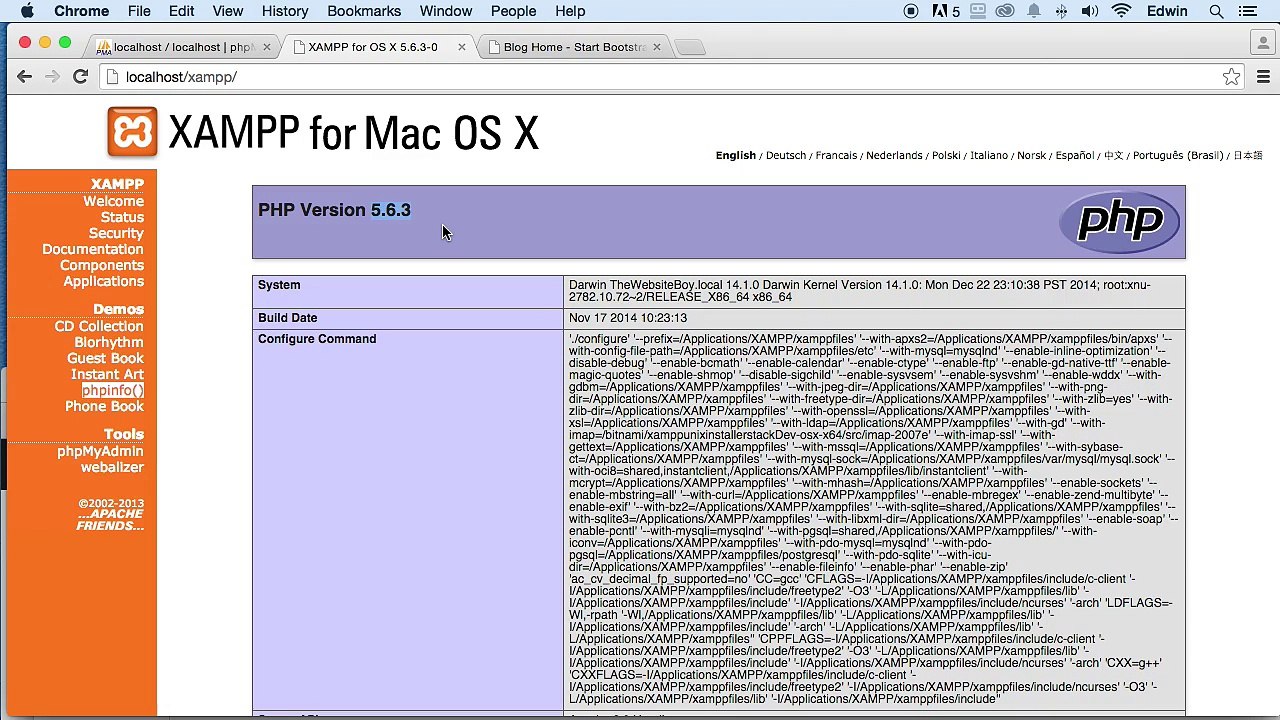Open the Edwin user menu
This screenshot has width=1280, height=720.
click(1167, 11)
